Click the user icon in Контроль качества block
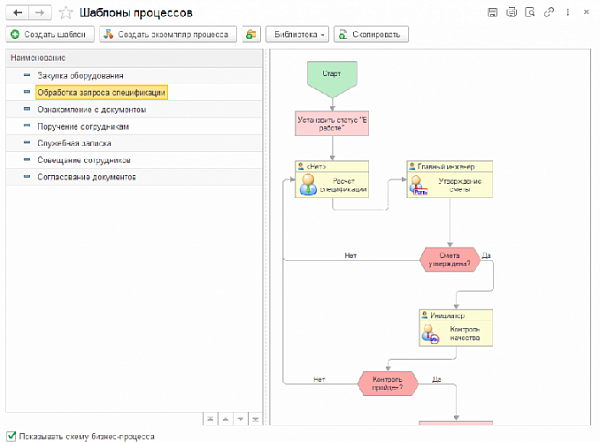Screen dimensions: 600x442 point(430,333)
